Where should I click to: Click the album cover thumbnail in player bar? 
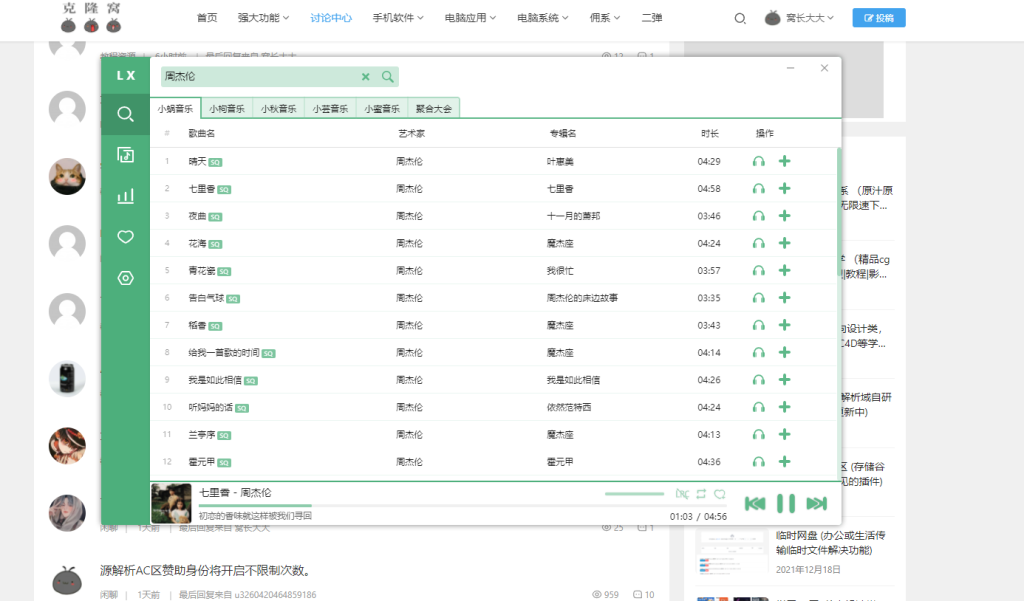[x=171, y=503]
